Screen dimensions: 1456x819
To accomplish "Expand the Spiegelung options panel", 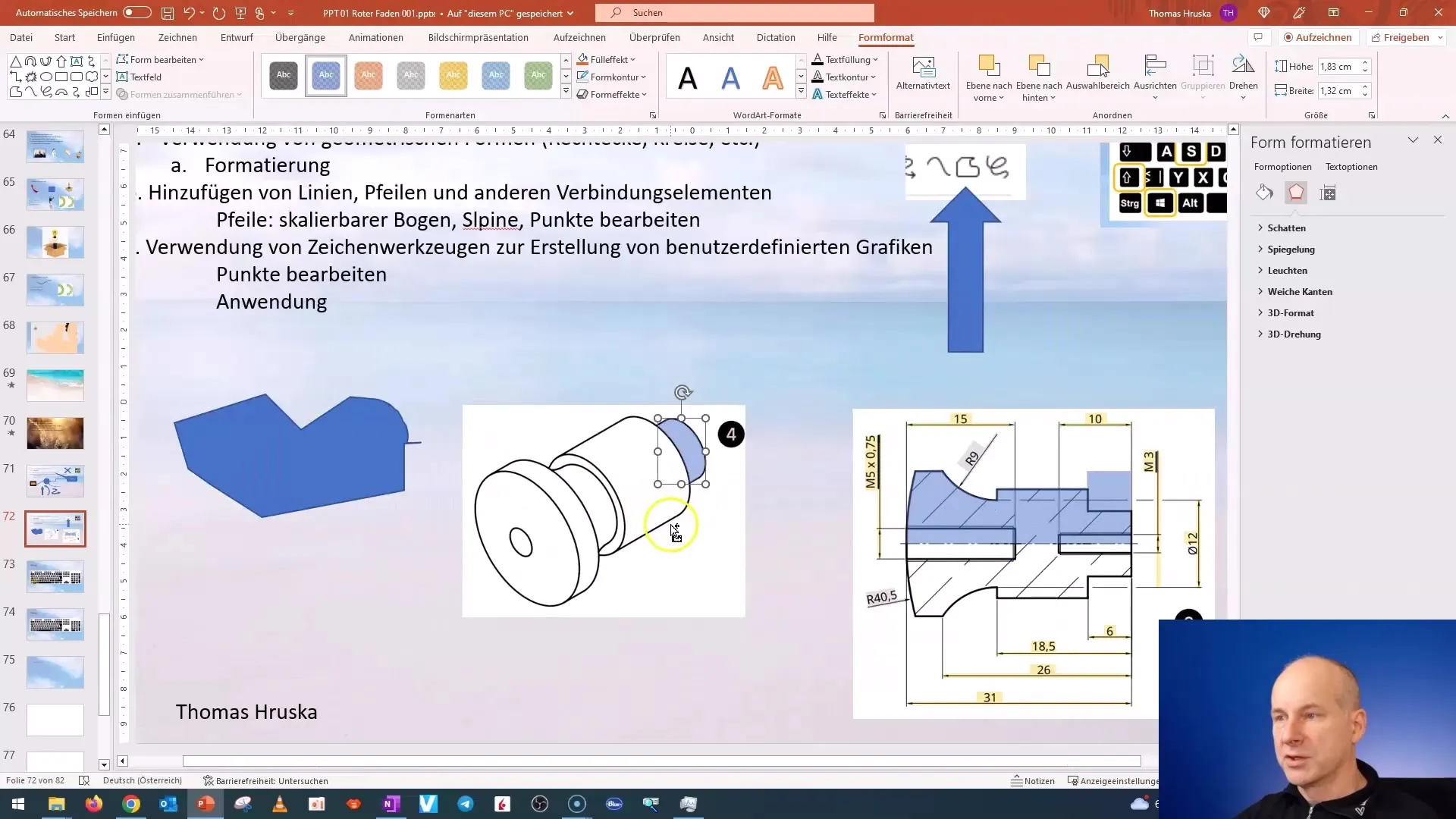I will (1291, 249).
